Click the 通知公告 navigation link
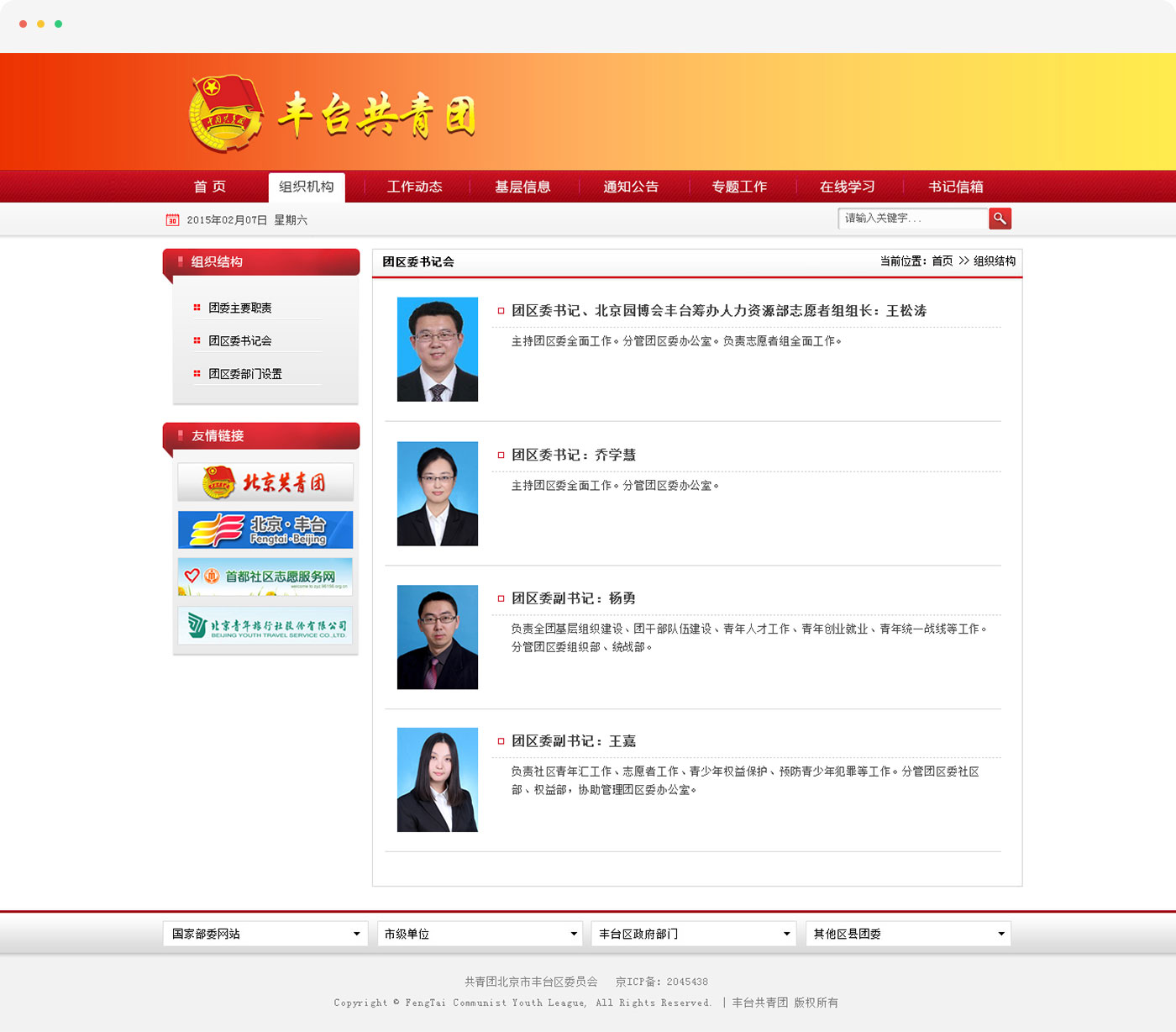This screenshot has width=1176, height=1032. click(631, 187)
